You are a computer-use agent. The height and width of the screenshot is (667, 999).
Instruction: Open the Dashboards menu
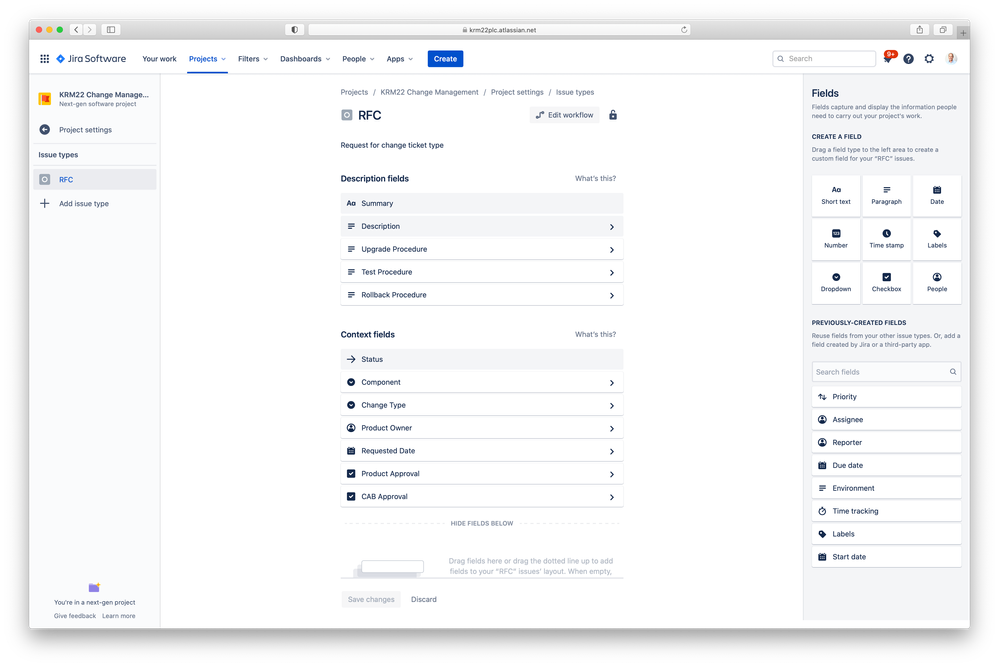point(305,59)
